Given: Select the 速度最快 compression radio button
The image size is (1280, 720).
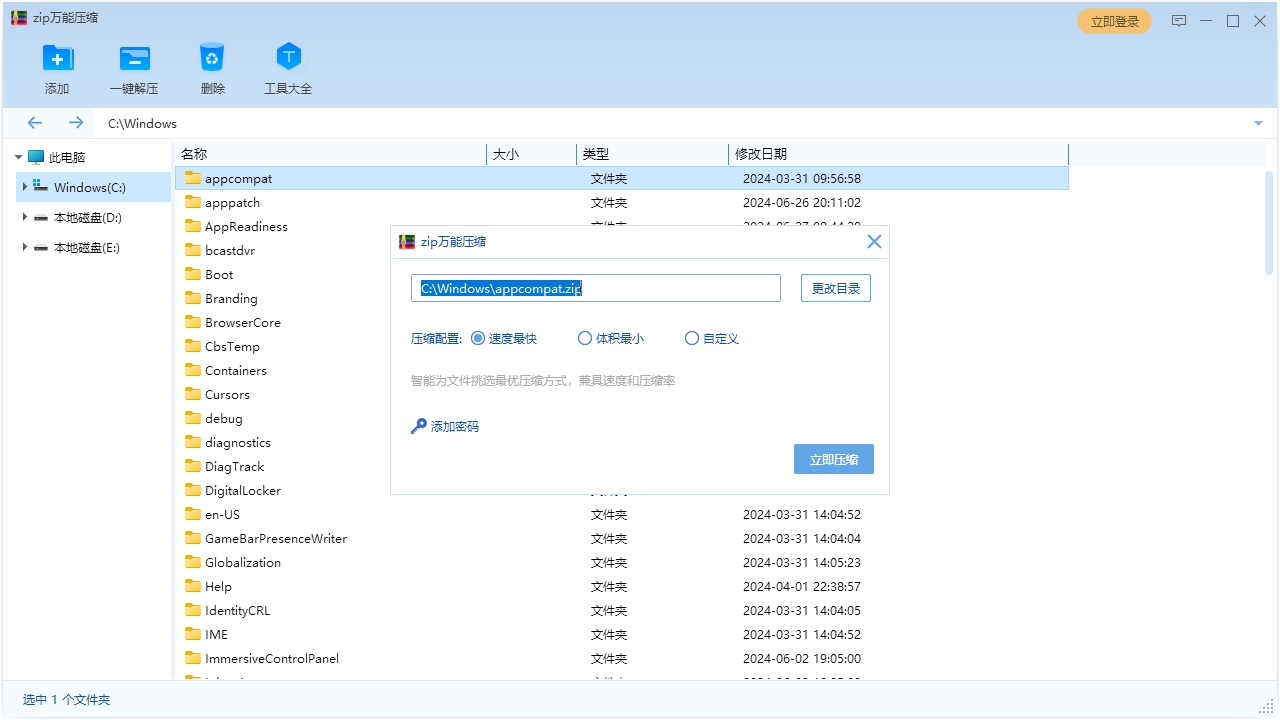Looking at the screenshot, I should 480,338.
